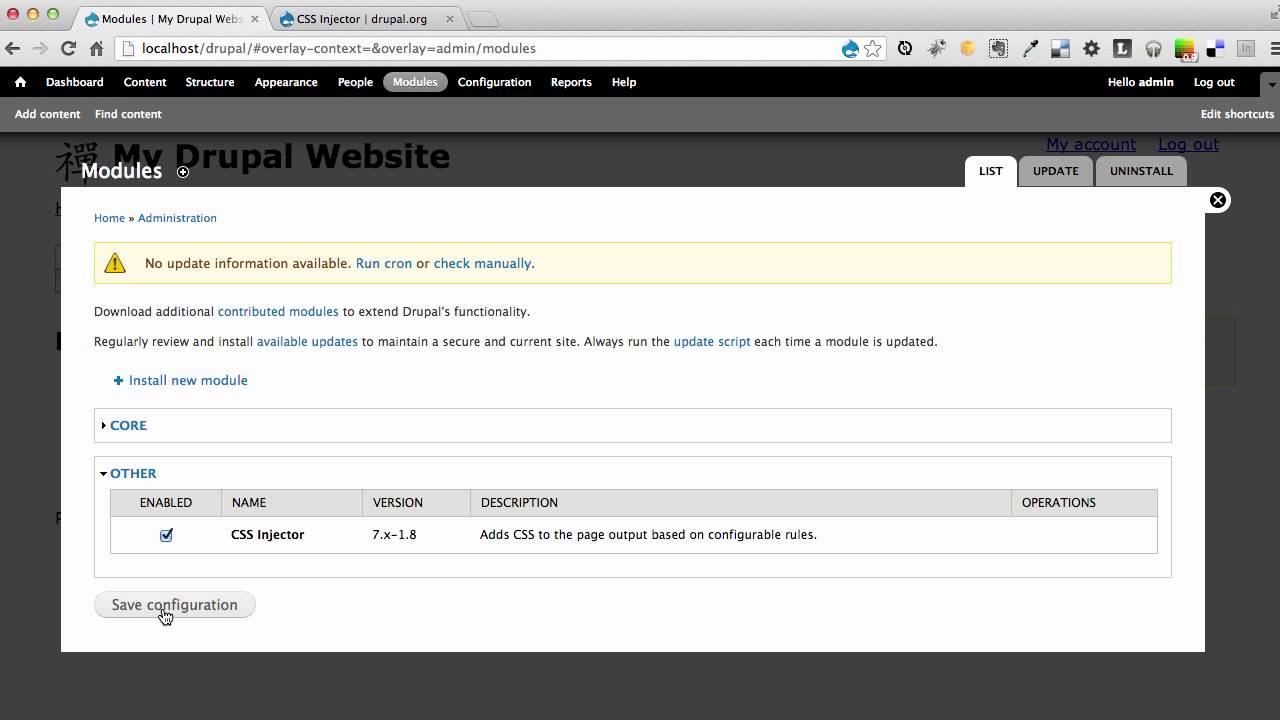Image resolution: width=1280 pixels, height=720 pixels.
Task: Close the Modules overlay
Action: point(1218,200)
